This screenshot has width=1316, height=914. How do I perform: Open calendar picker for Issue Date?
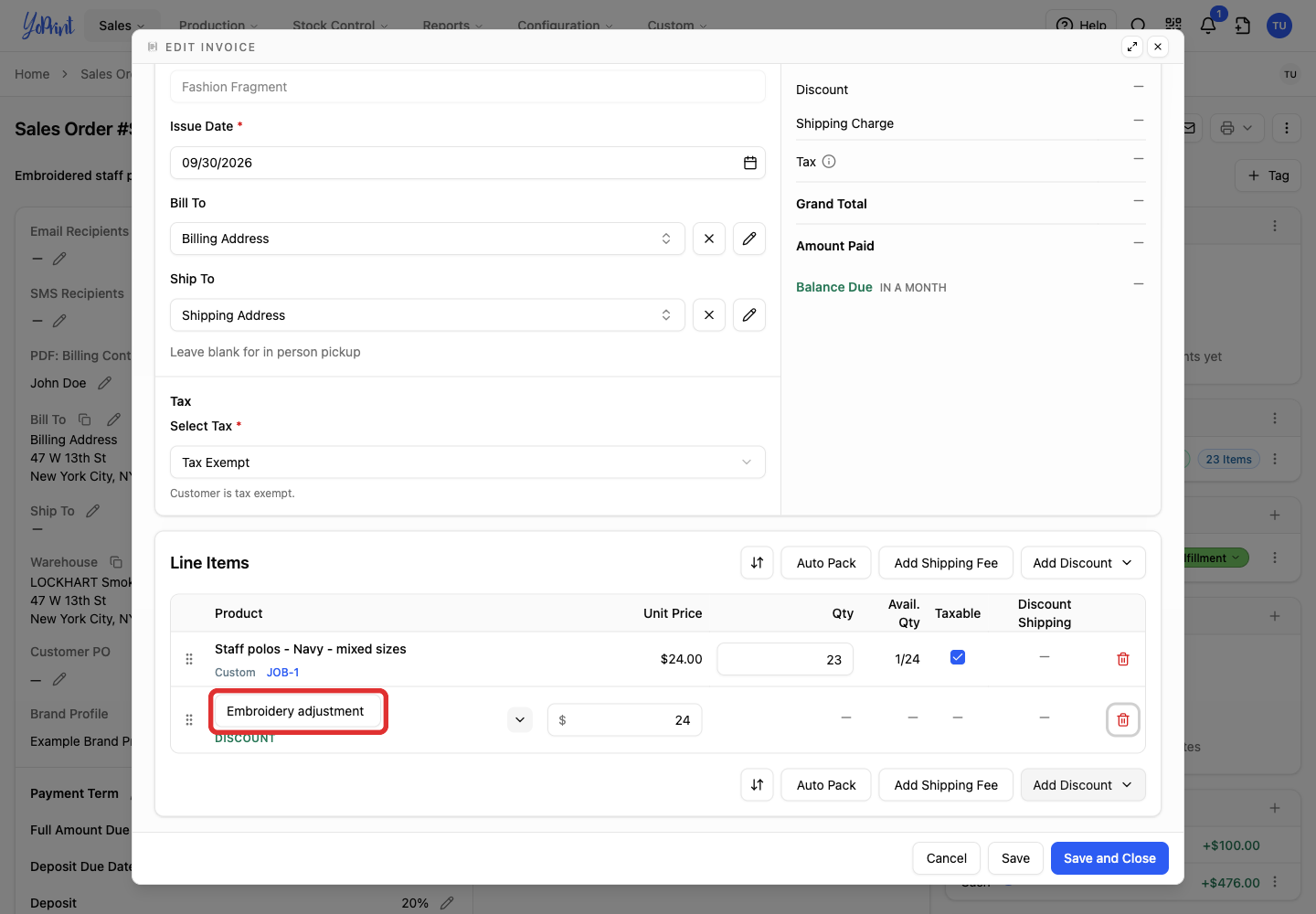749,163
